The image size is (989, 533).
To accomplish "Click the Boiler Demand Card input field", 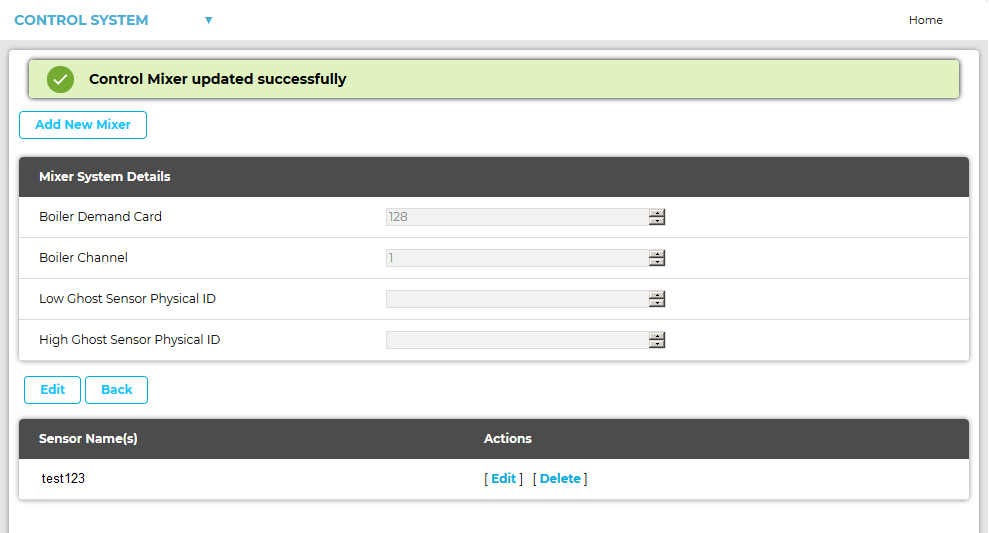I will [516, 217].
